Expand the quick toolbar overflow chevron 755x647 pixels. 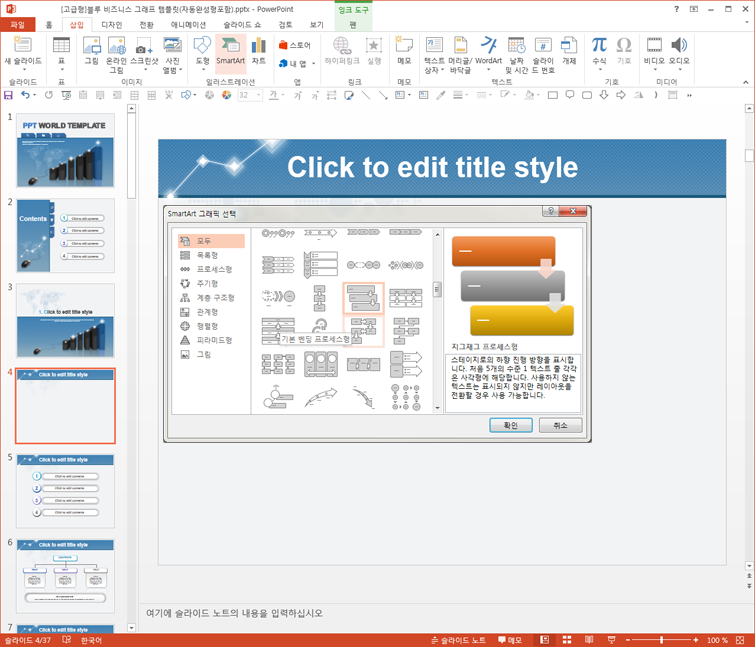click(690, 95)
